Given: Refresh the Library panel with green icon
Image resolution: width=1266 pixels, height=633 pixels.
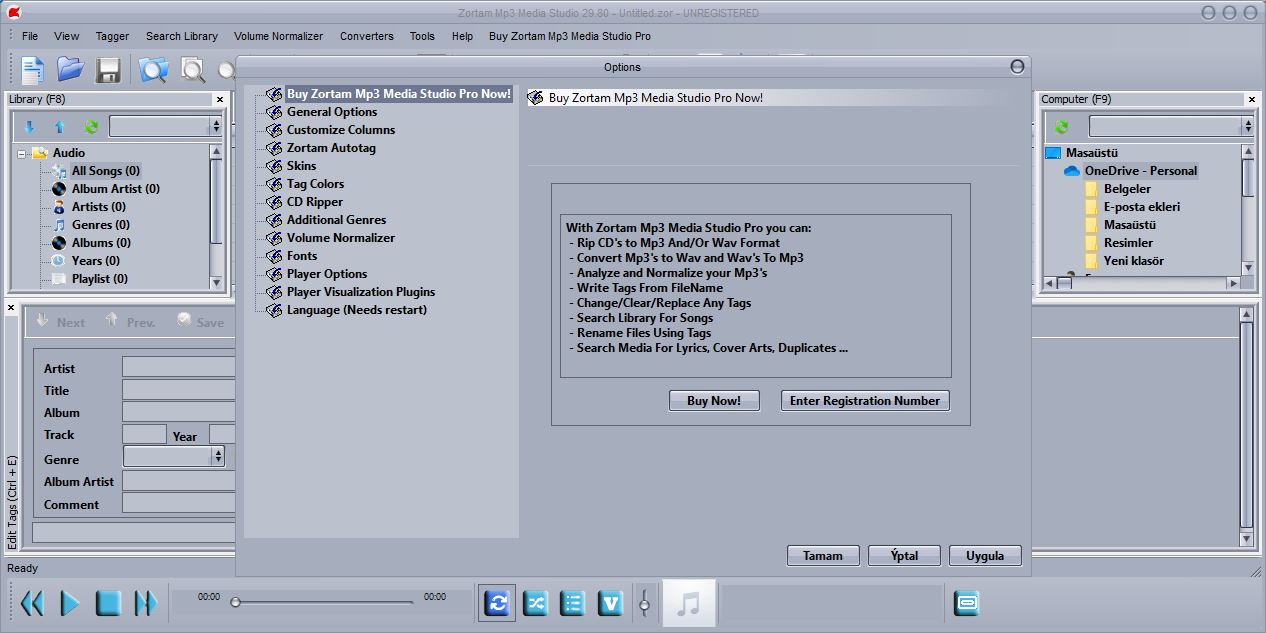Looking at the screenshot, I should (x=91, y=127).
